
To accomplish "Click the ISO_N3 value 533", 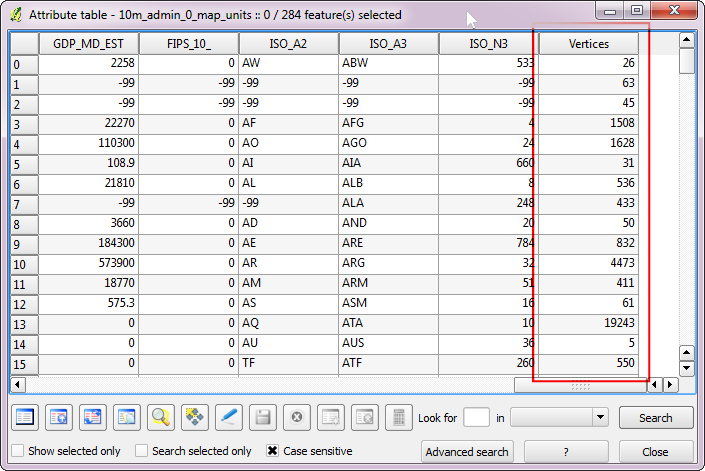I will point(489,63).
